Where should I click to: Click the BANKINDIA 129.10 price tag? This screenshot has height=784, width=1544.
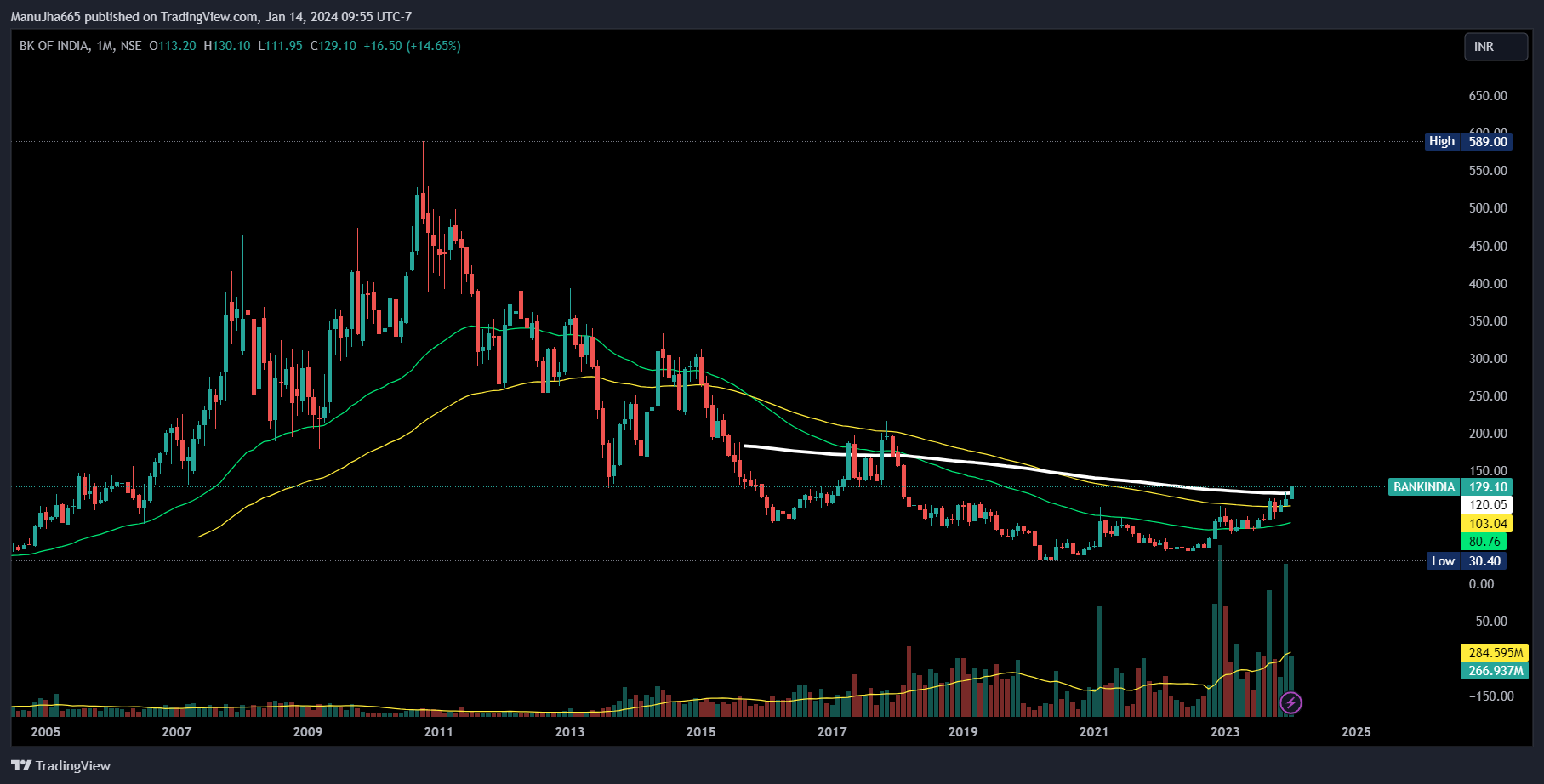1450,486
